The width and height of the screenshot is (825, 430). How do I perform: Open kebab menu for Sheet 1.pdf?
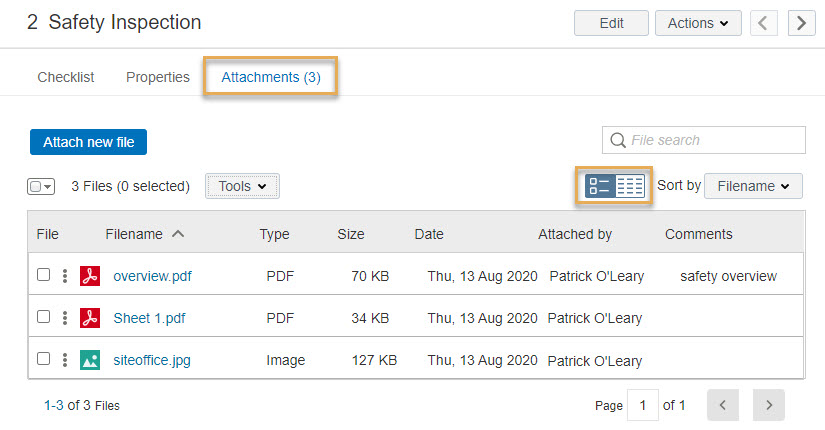(65, 318)
